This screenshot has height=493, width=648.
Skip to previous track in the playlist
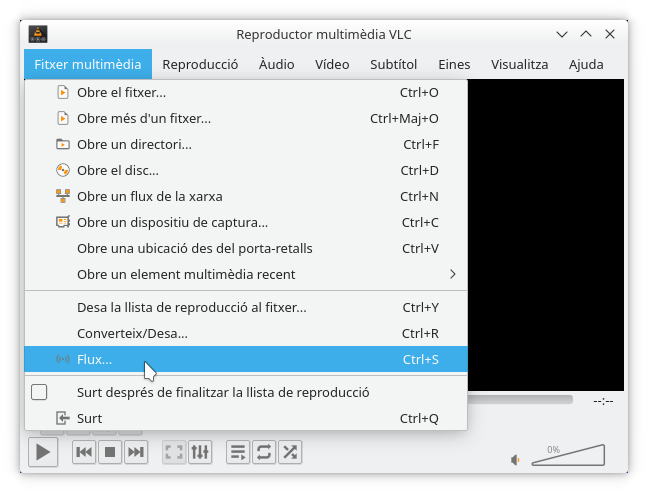84,452
